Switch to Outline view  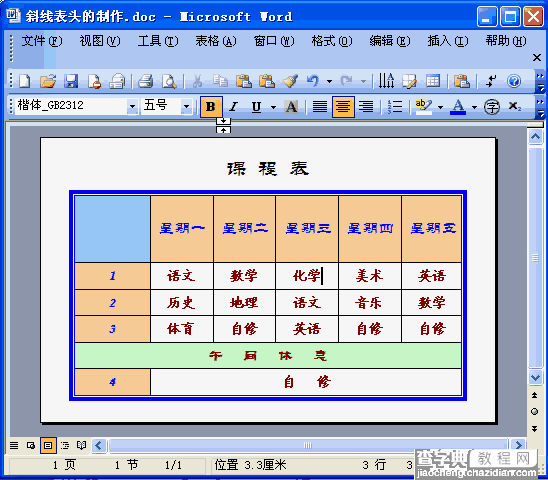[x=65, y=445]
